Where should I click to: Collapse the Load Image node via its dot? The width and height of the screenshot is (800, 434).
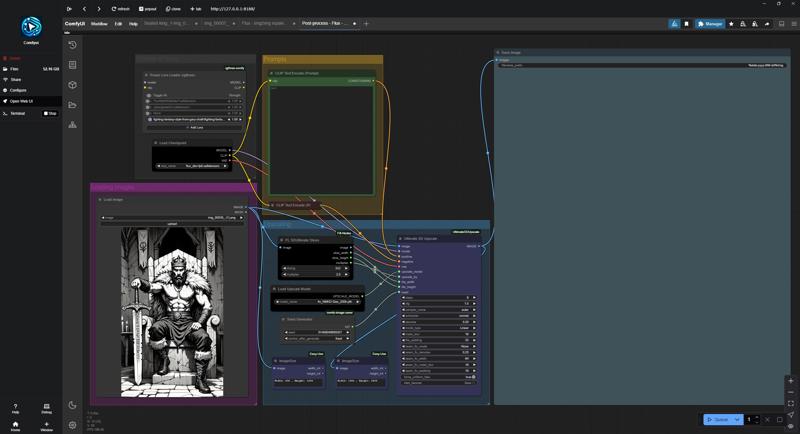[x=99, y=200]
